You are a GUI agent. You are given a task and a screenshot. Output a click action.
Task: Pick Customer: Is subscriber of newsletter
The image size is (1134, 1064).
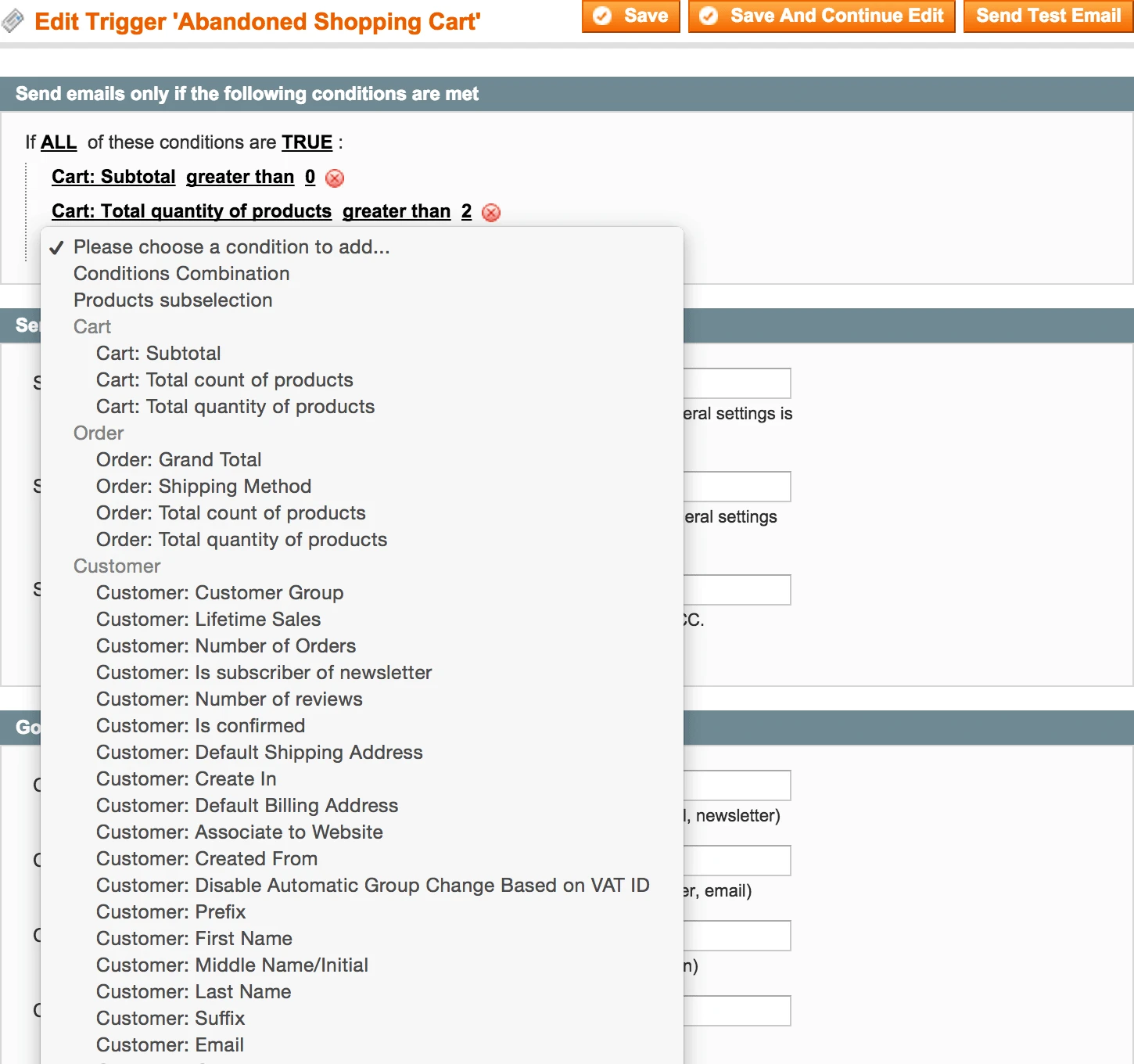pyautogui.click(x=264, y=673)
